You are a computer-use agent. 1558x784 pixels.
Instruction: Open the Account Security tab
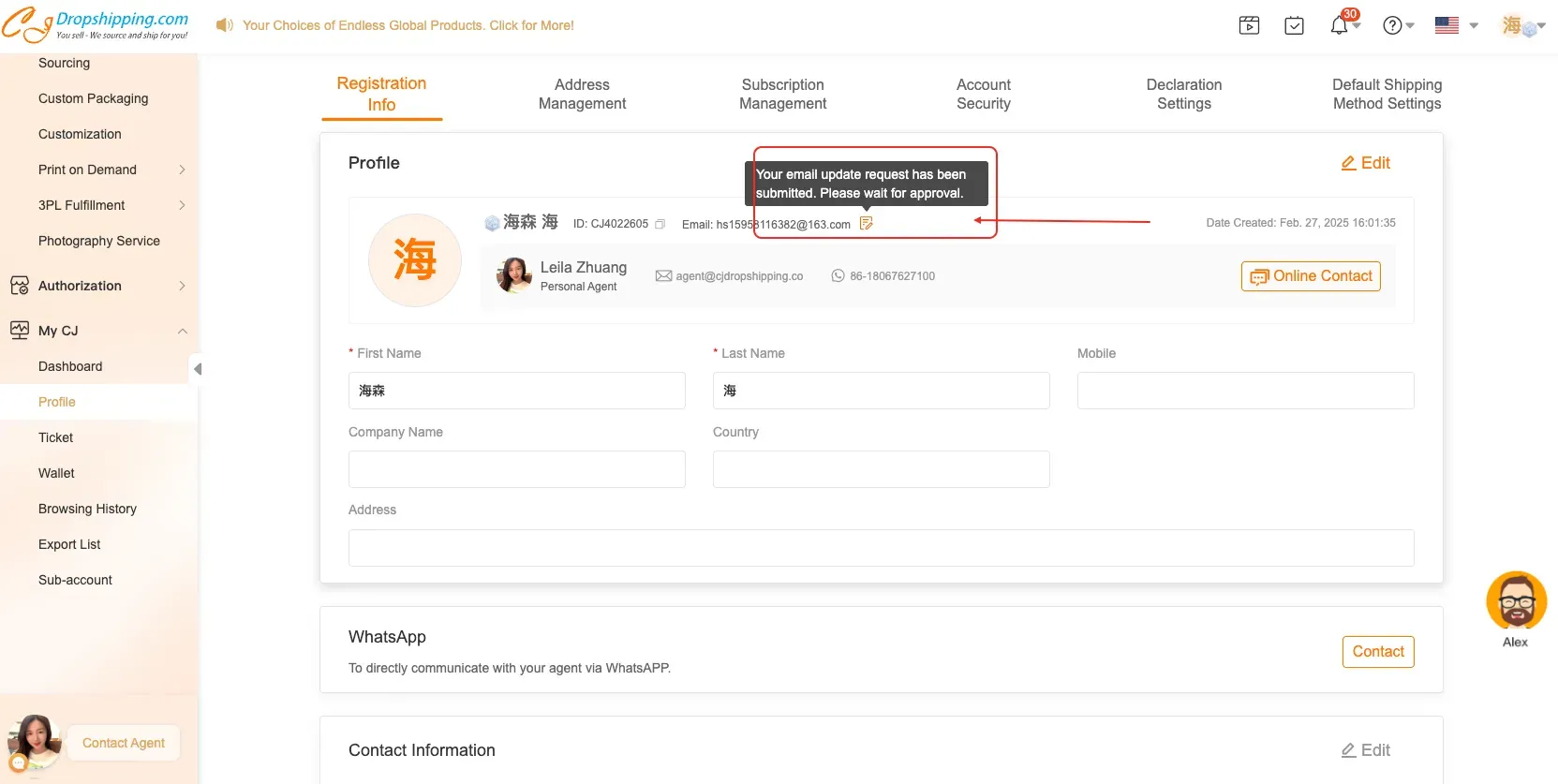(983, 95)
